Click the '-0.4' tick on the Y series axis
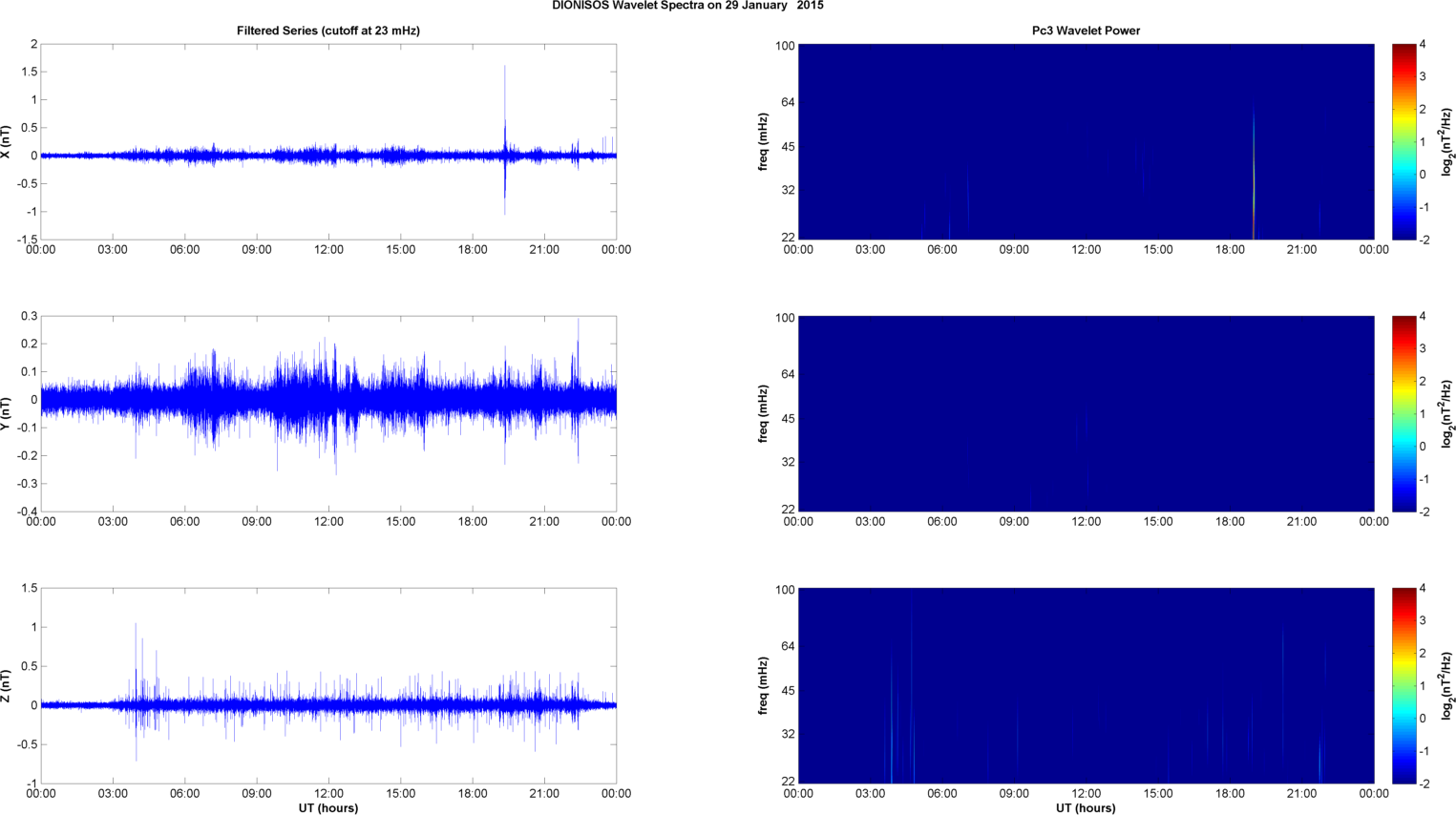 pyautogui.click(x=27, y=512)
